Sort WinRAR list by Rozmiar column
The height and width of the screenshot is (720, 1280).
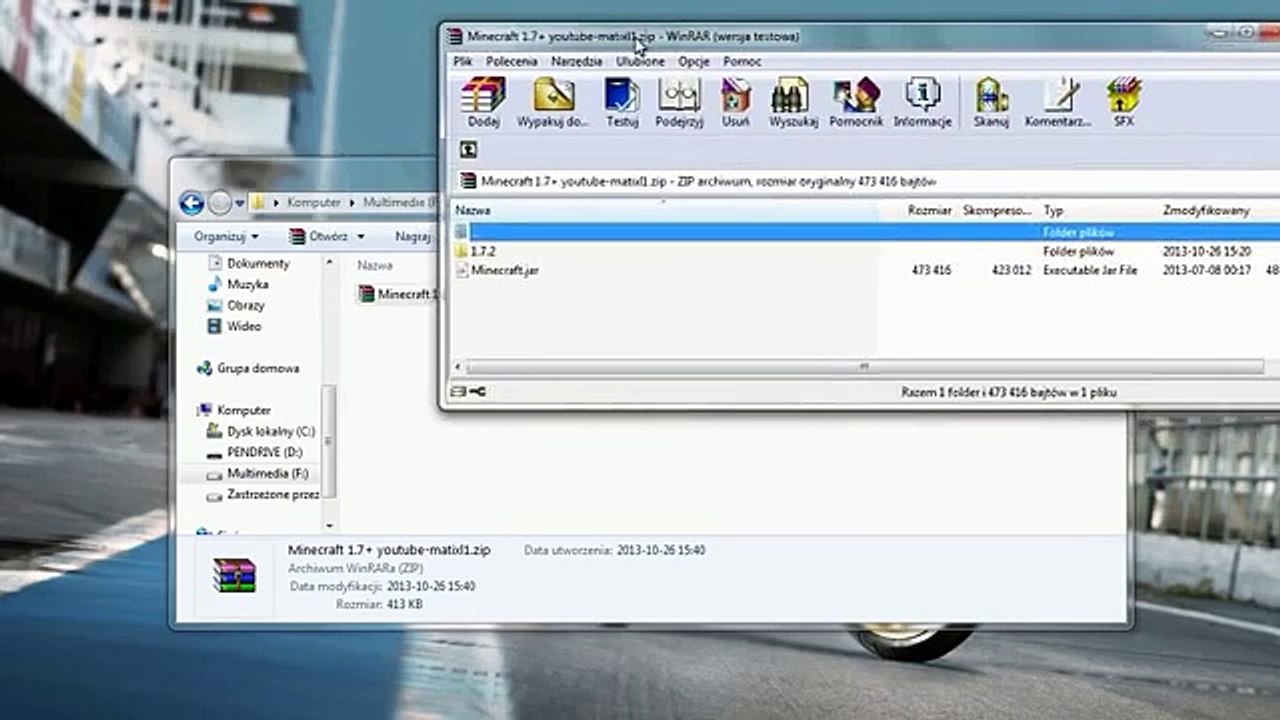pos(929,211)
